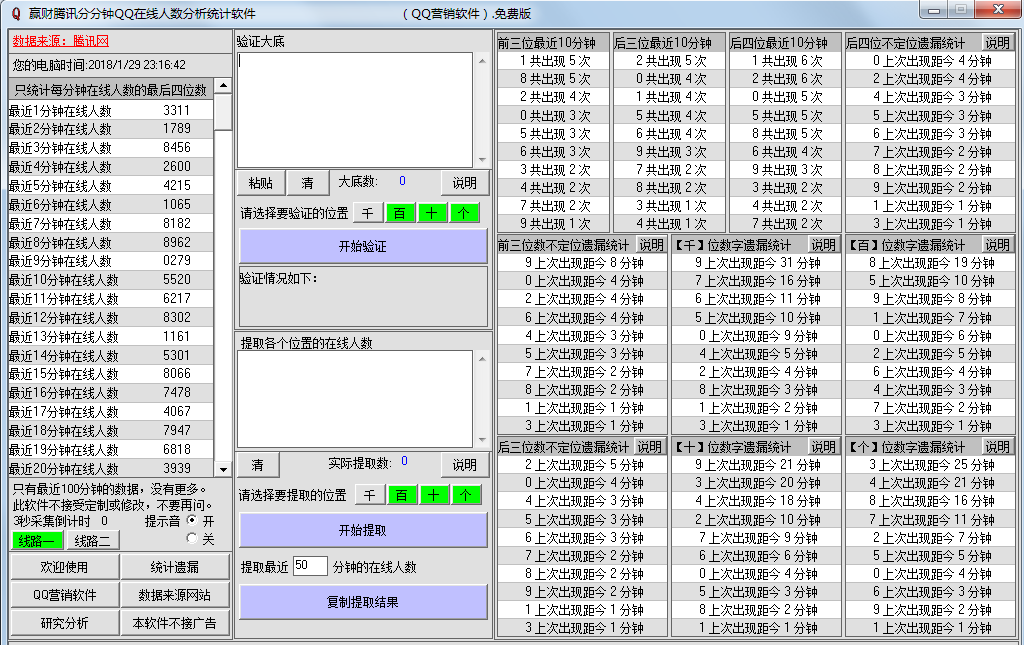Click entry 9 上次出现距今 31 分钟

[x=757, y=263]
